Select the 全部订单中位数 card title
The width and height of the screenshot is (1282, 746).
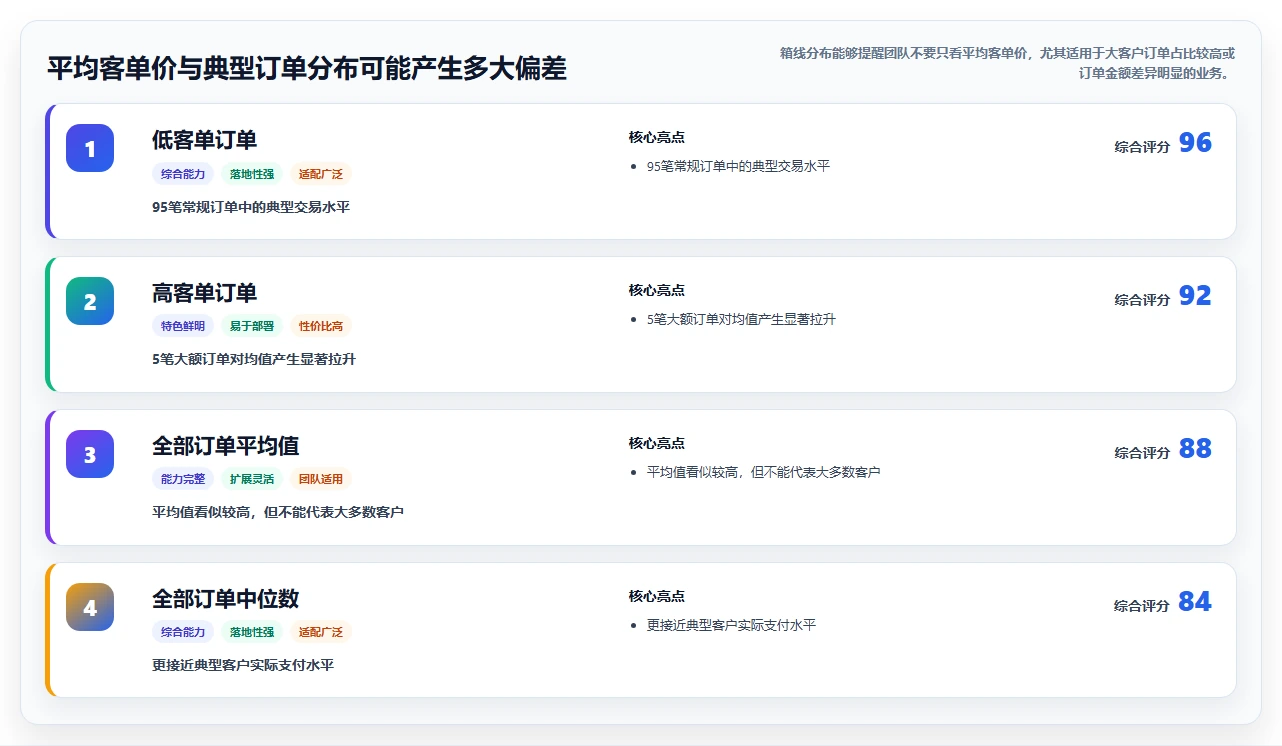(x=225, y=599)
